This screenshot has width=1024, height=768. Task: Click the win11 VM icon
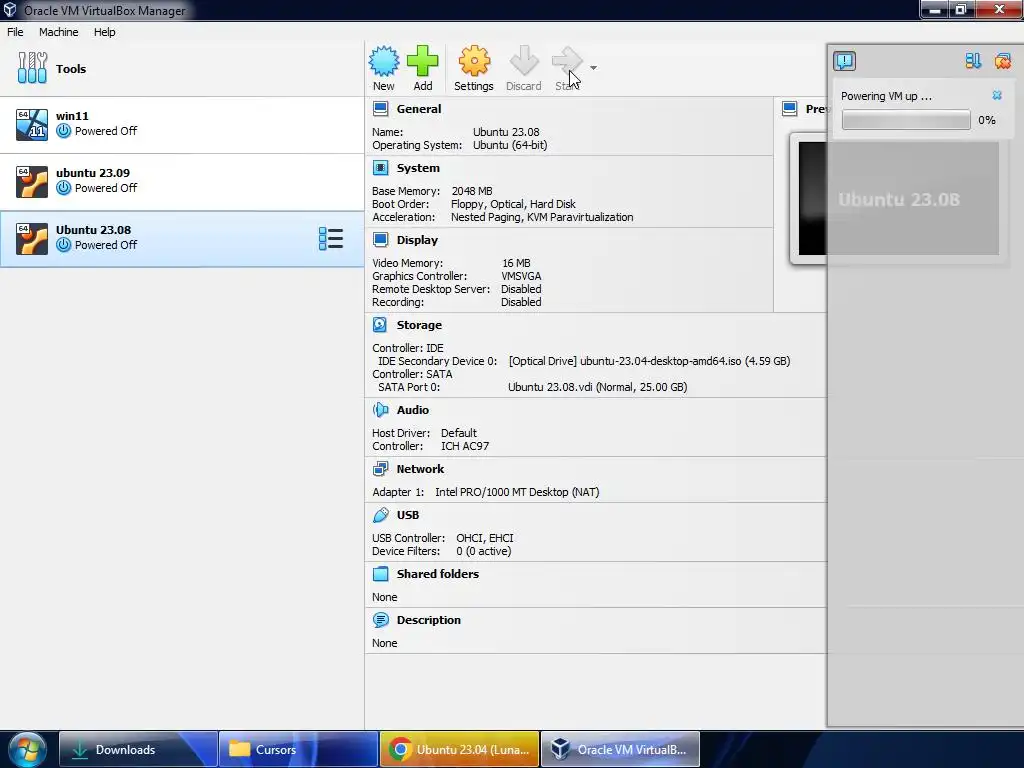coord(32,124)
